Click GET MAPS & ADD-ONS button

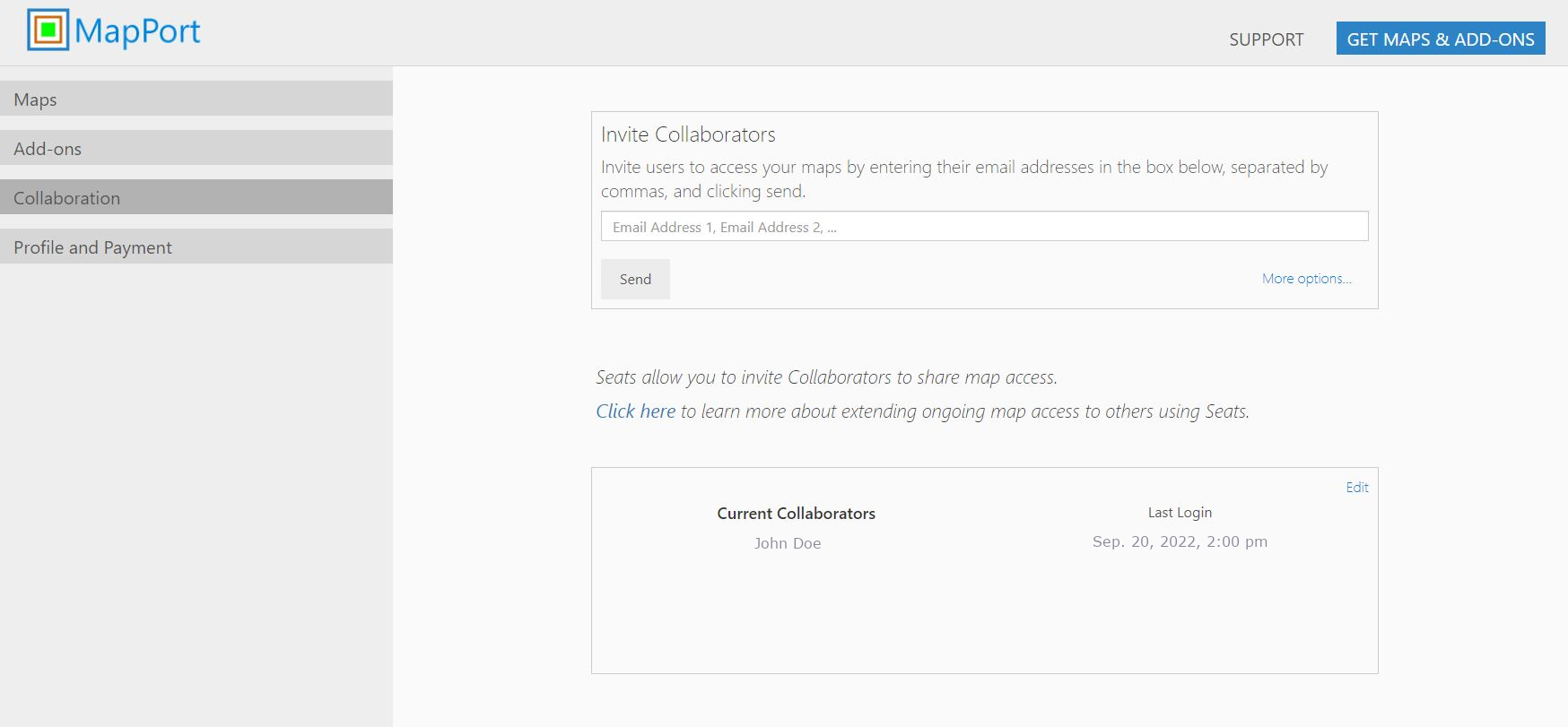[x=1441, y=39]
